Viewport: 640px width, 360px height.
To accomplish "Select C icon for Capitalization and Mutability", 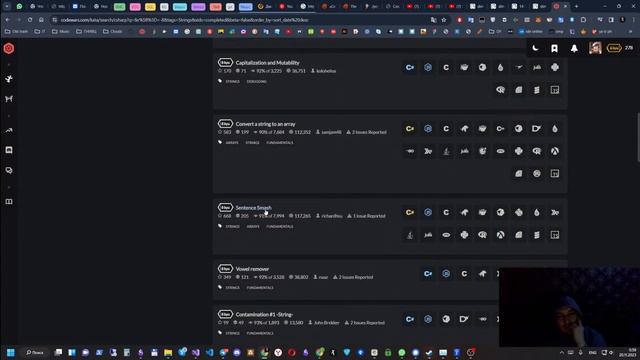I will pos(446,67).
